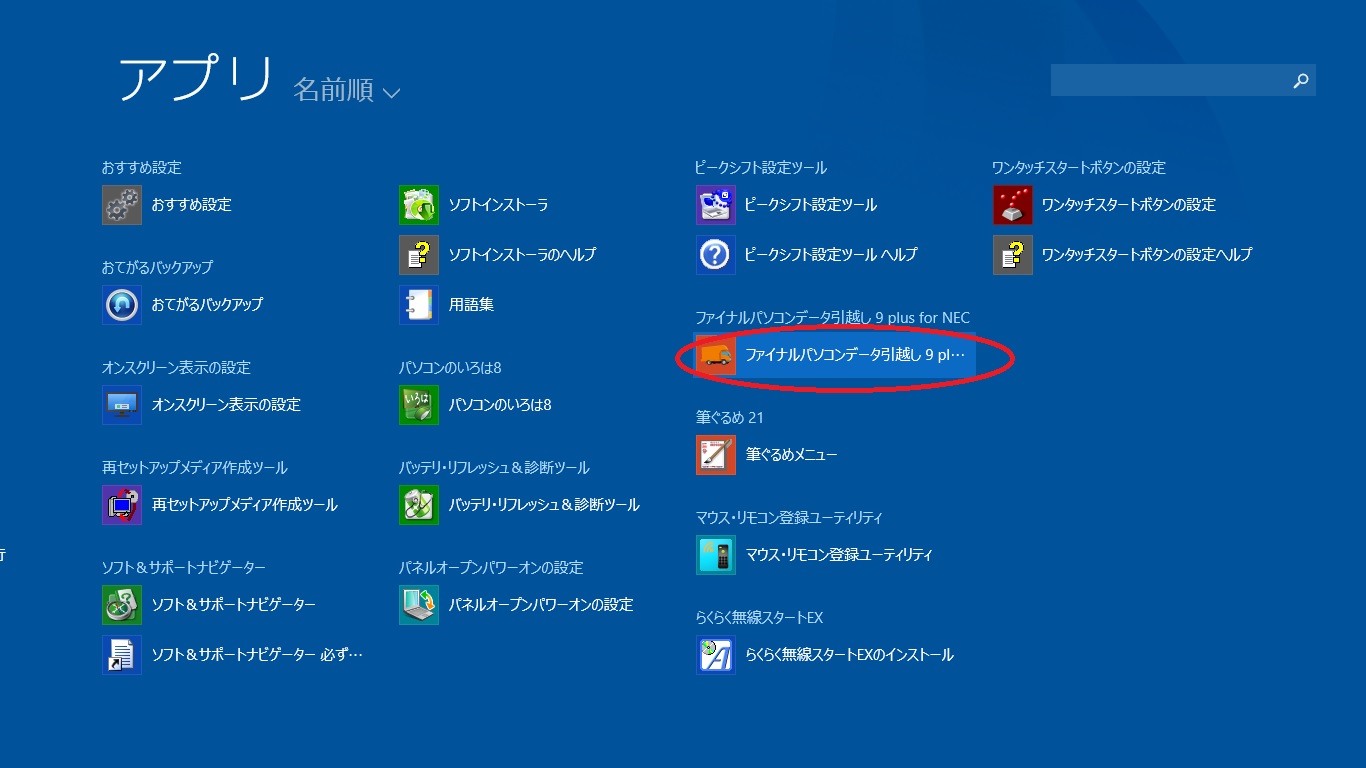Open パネルオープンパワーオンの設定 laptop icon

419,605
